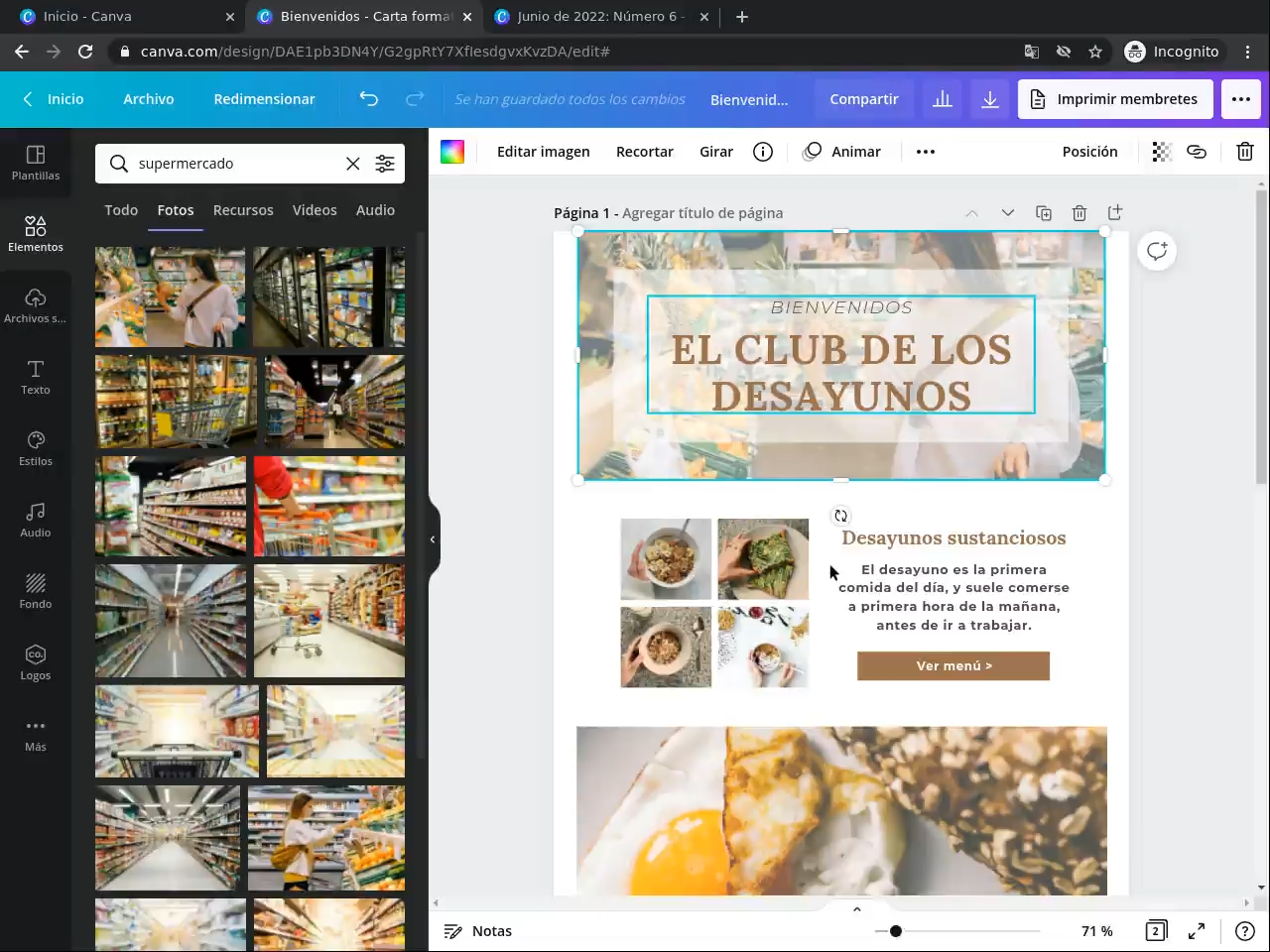The width and height of the screenshot is (1270, 952).
Task: Switch to the Inicio - Canva browser tab
Action: click(x=126, y=17)
